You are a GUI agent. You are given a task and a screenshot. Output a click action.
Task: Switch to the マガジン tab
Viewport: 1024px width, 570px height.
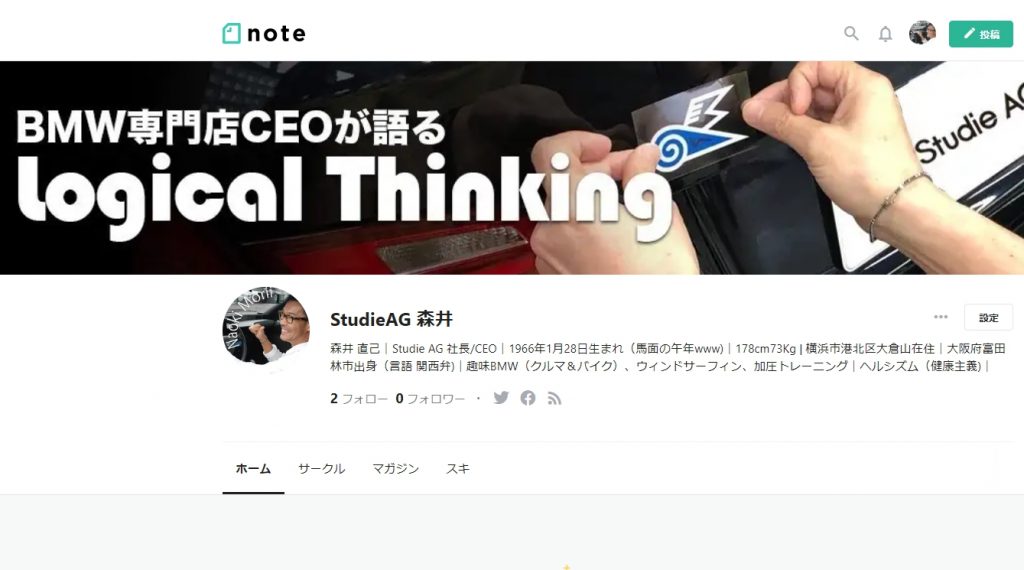point(395,469)
